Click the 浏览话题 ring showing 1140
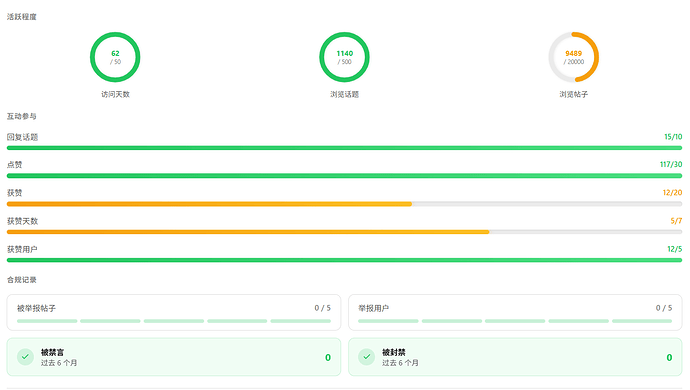 point(344,57)
